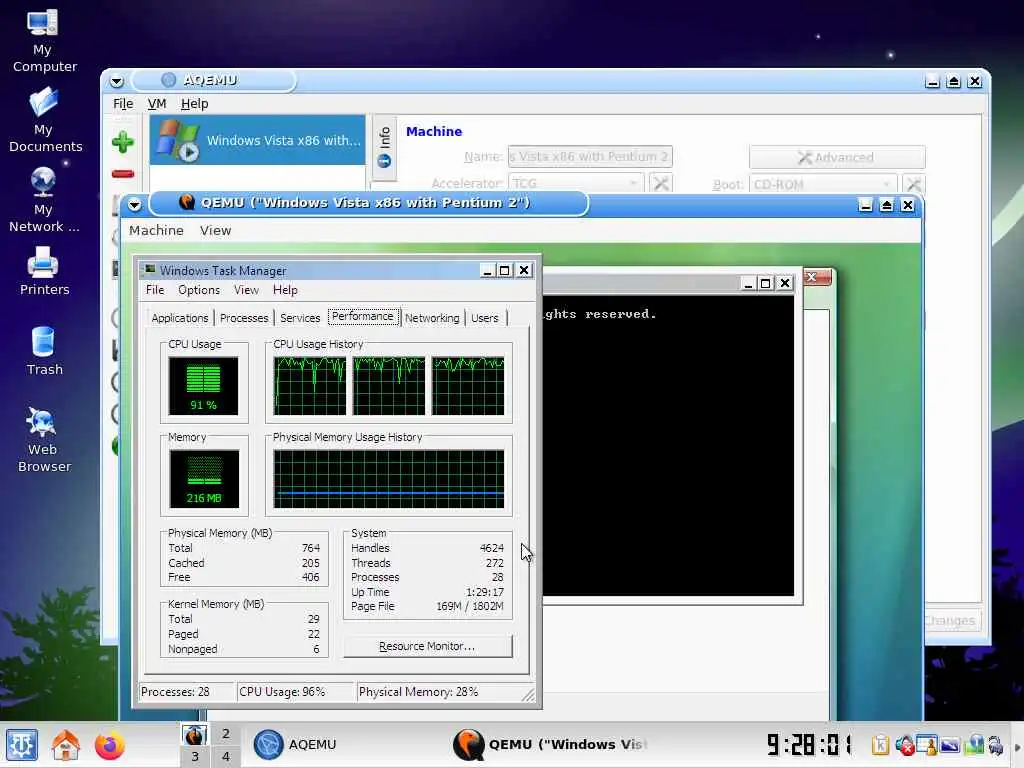
Task: Click the red X system tray icon
Action: [904, 745]
